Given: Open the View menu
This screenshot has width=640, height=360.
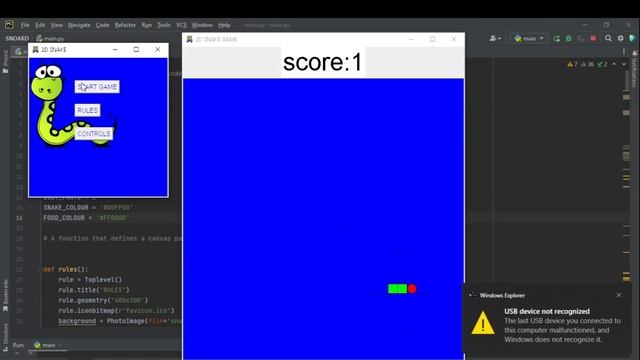Looking at the screenshot, I should click(56, 25).
